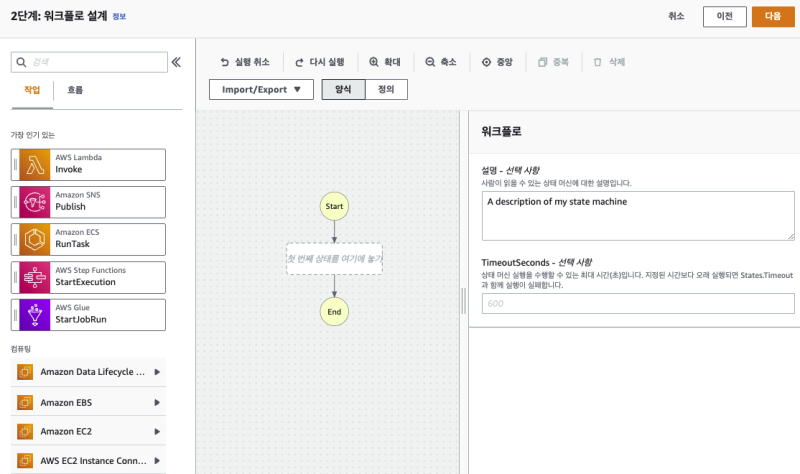Expand AWS EC2 Instance Connect group

click(157, 461)
